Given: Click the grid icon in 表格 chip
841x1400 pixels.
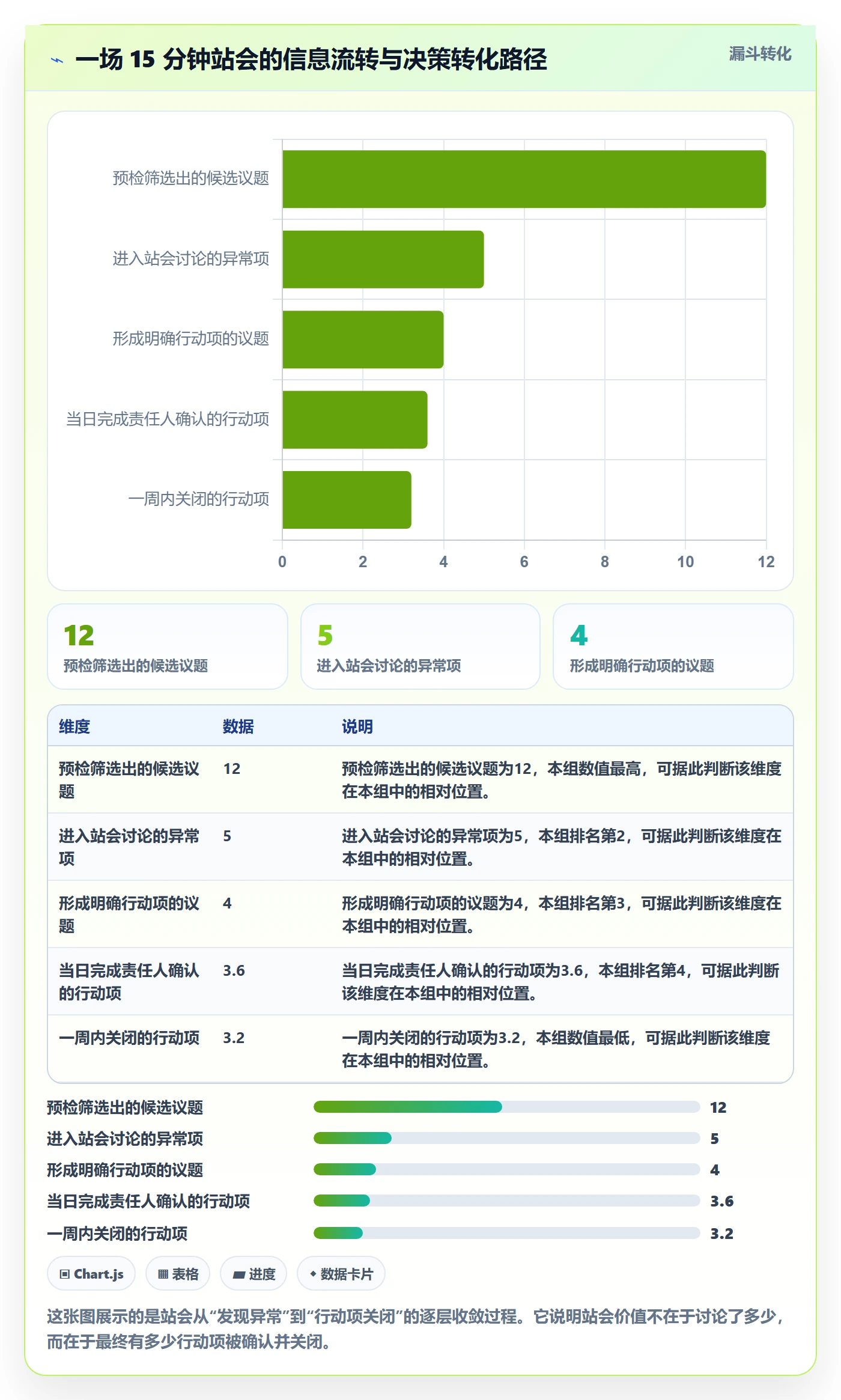Looking at the screenshot, I should coord(163,1274).
